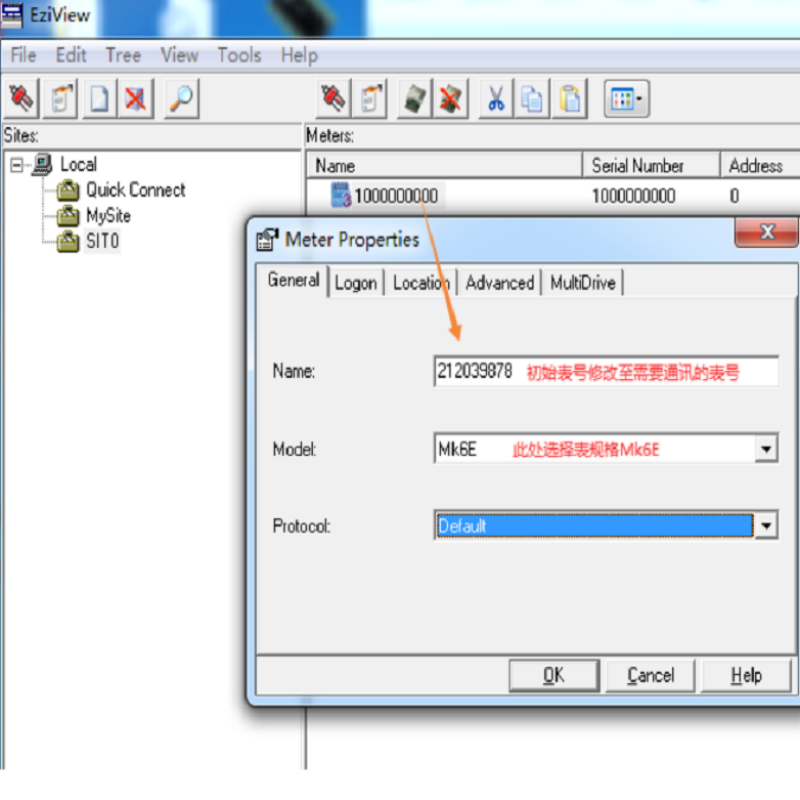Click the Help button in Meter Properties
The width and height of the screenshot is (800, 800).
pos(746,675)
